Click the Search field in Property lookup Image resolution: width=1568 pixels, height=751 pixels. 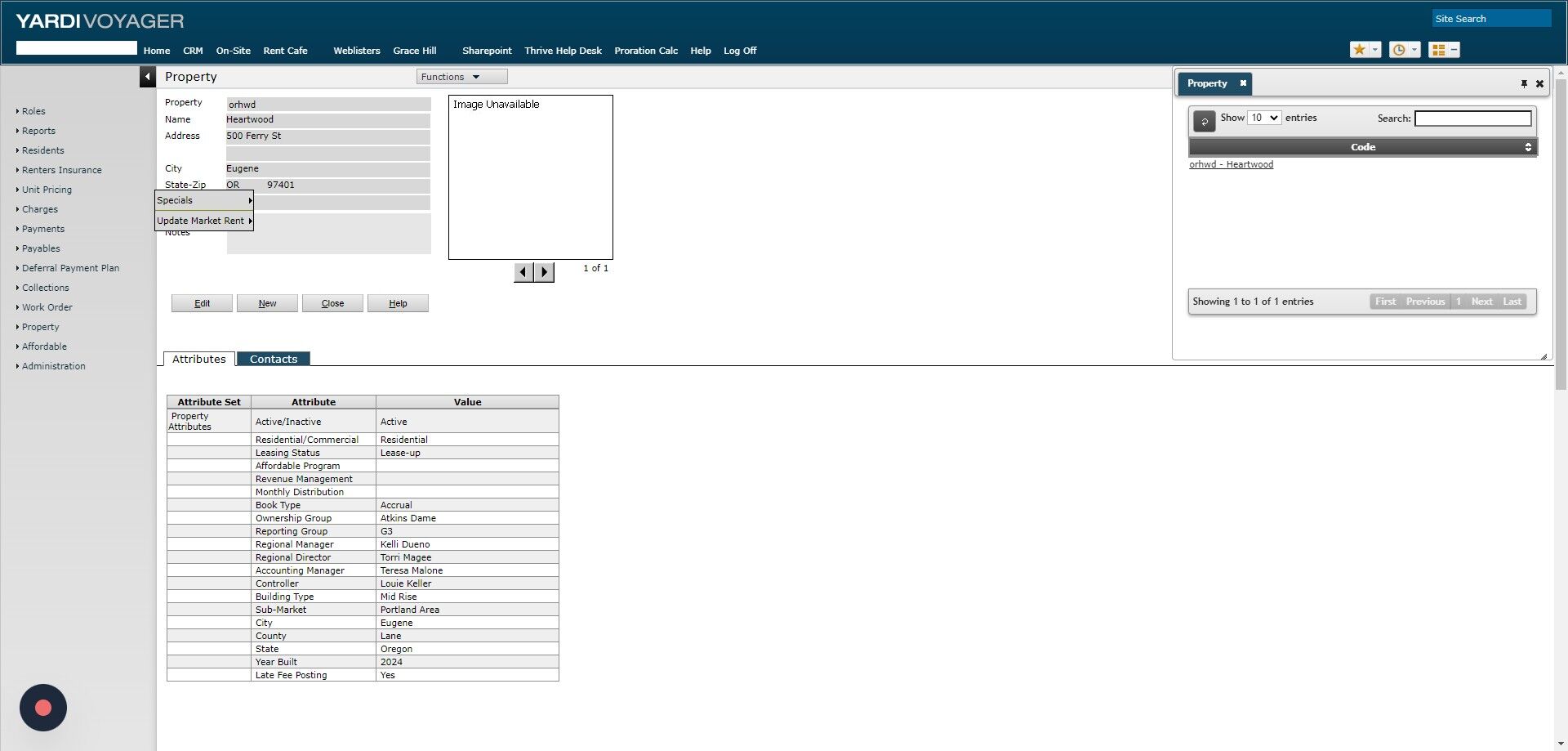tap(1472, 118)
